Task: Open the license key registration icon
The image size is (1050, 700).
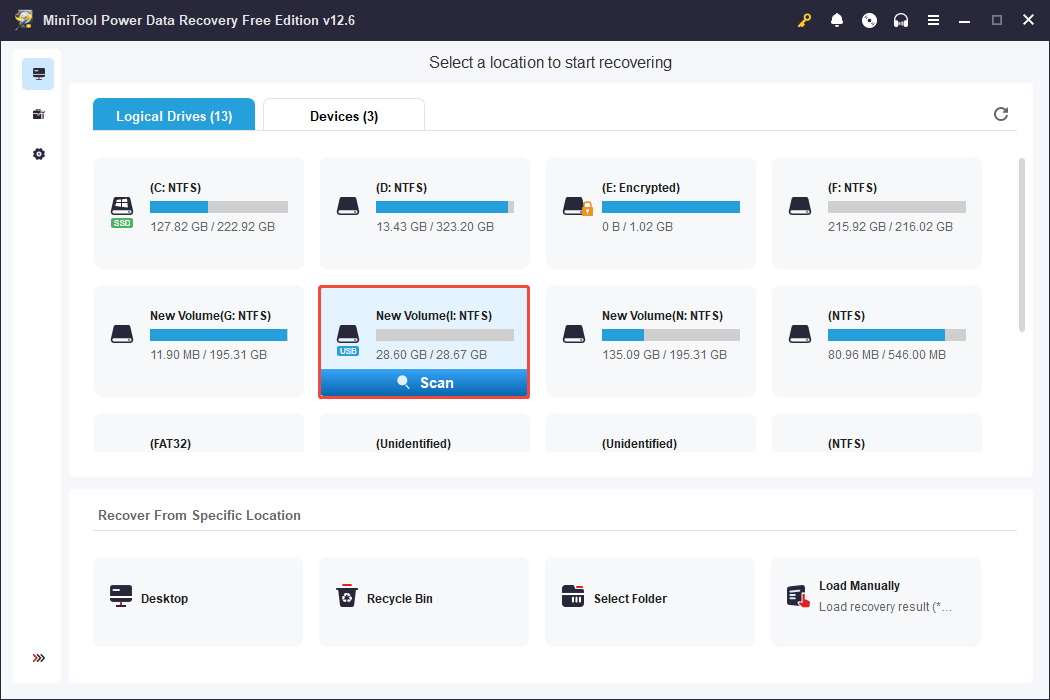Action: [x=804, y=19]
